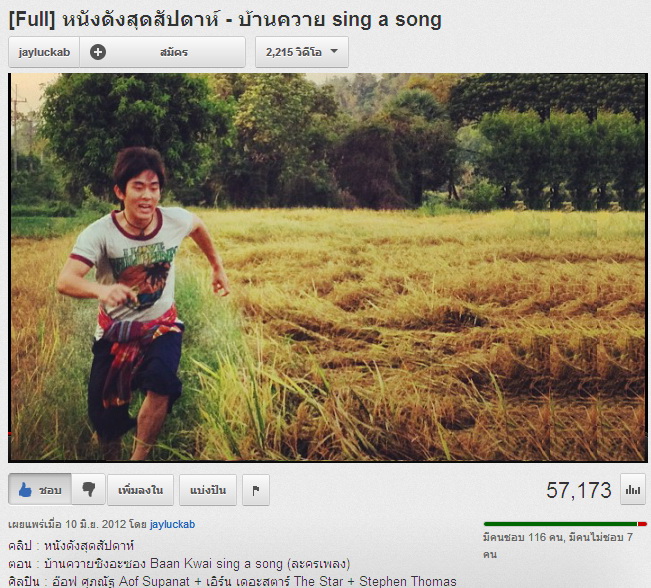Click the small arrow beside 2,215 วิดีโอ
The width and height of the screenshot is (651, 588).
(334, 51)
